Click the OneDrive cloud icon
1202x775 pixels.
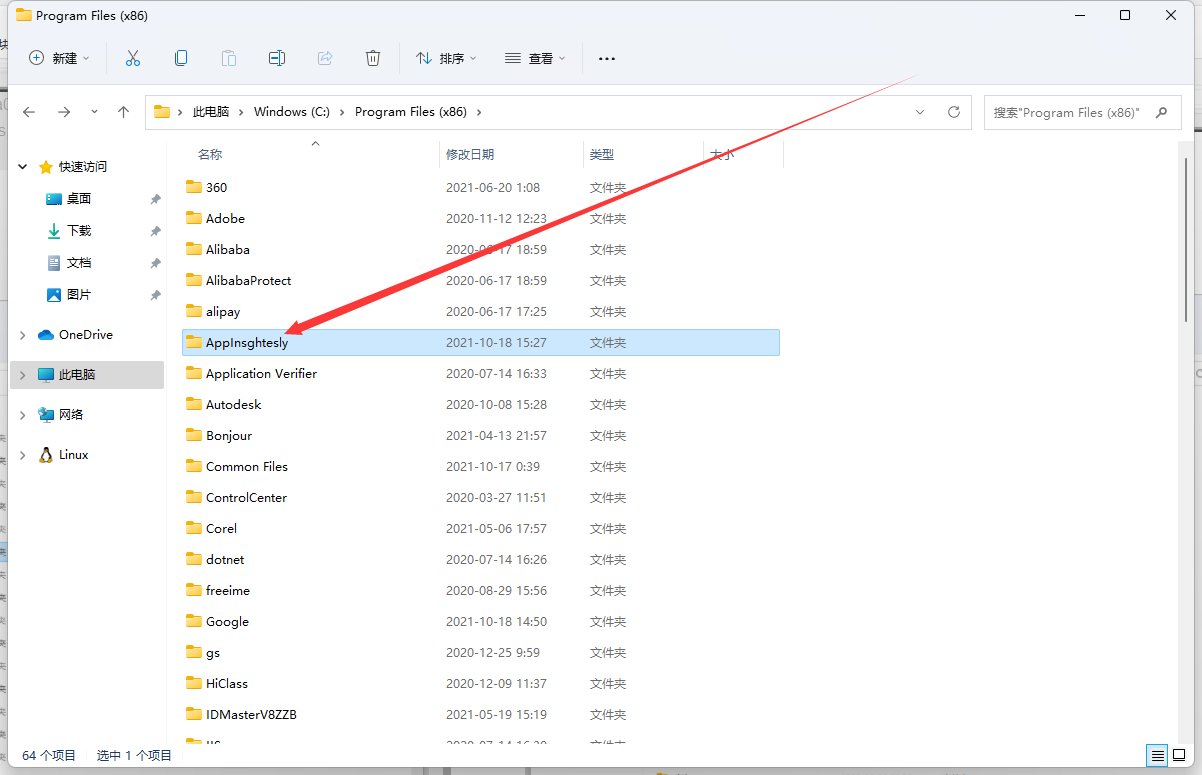[x=46, y=335]
